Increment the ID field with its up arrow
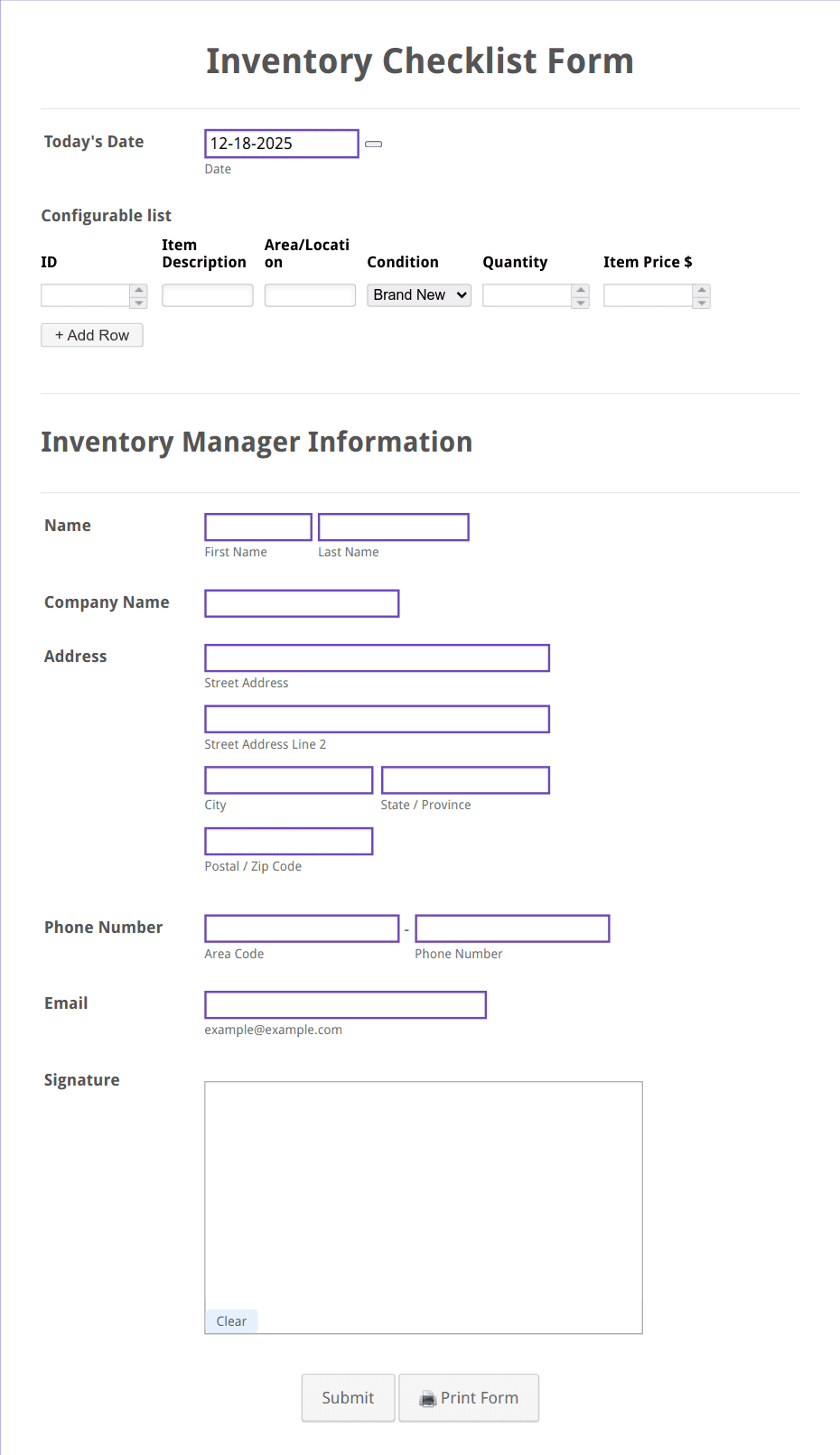840x1455 pixels. (x=137, y=290)
